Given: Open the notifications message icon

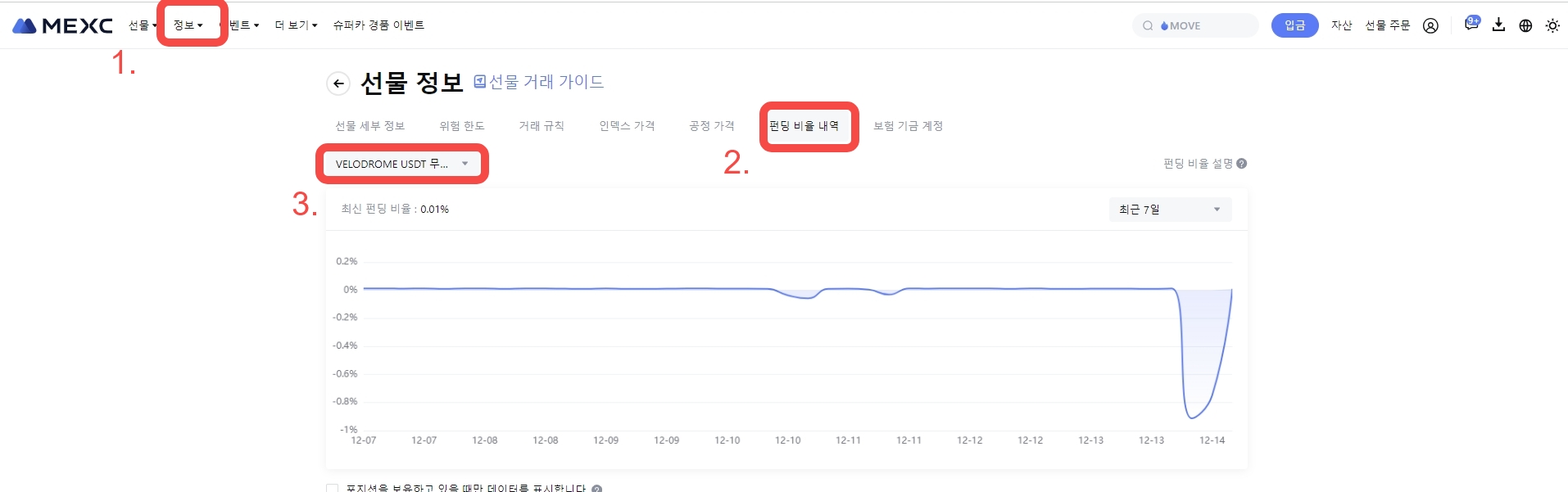Looking at the screenshot, I should click(1471, 25).
